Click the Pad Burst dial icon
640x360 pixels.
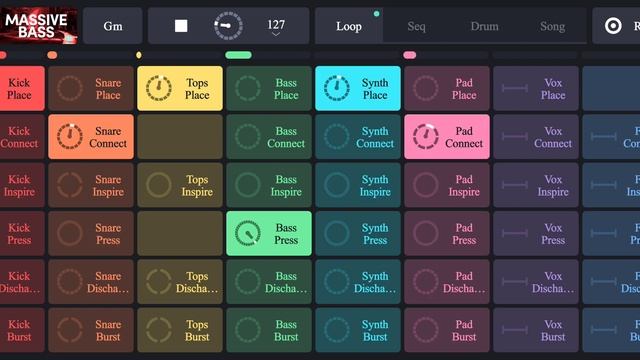[x=425, y=330]
